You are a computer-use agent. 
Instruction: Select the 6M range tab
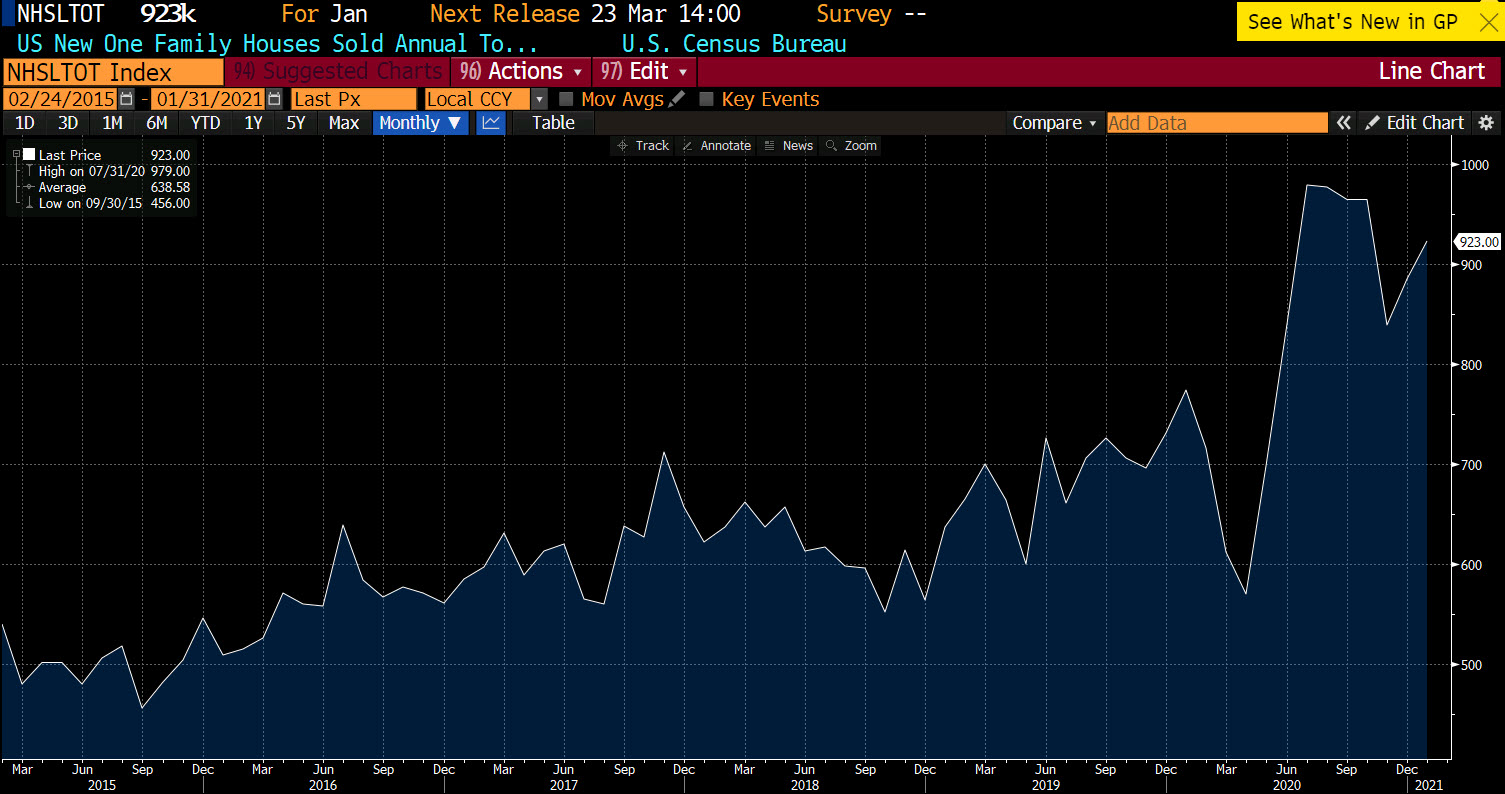click(x=156, y=123)
